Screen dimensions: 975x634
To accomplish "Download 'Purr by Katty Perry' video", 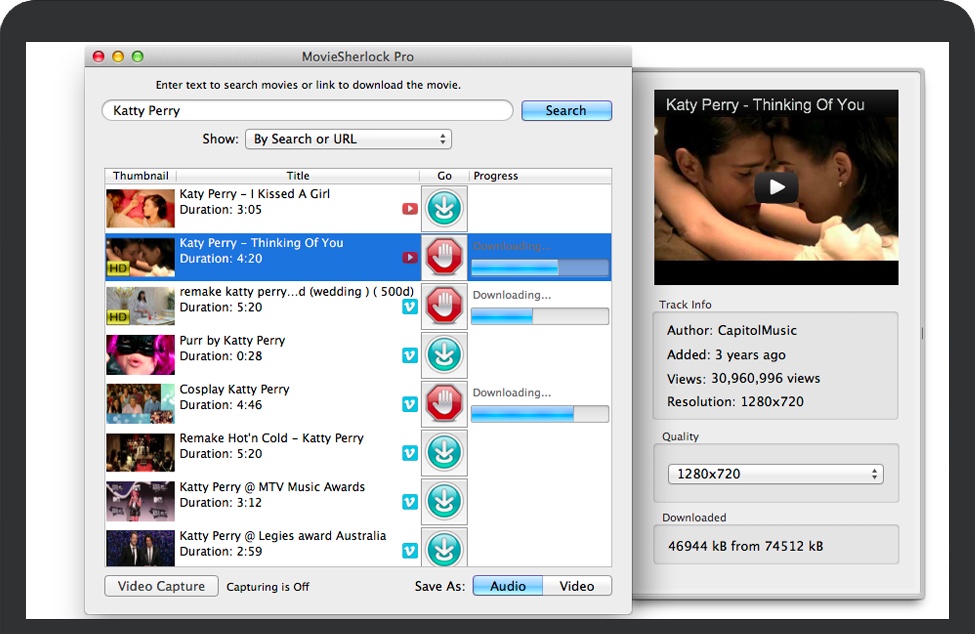I will (444, 355).
